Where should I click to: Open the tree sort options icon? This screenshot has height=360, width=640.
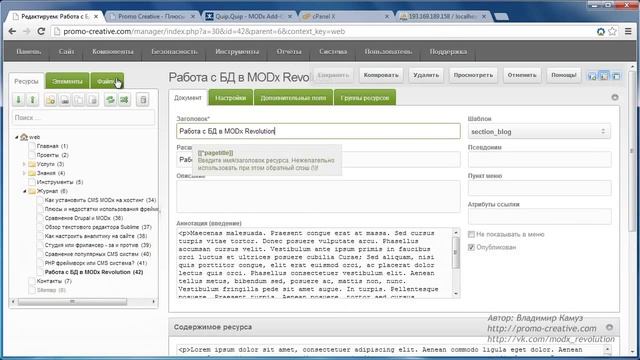pyautogui.click(x=124, y=100)
